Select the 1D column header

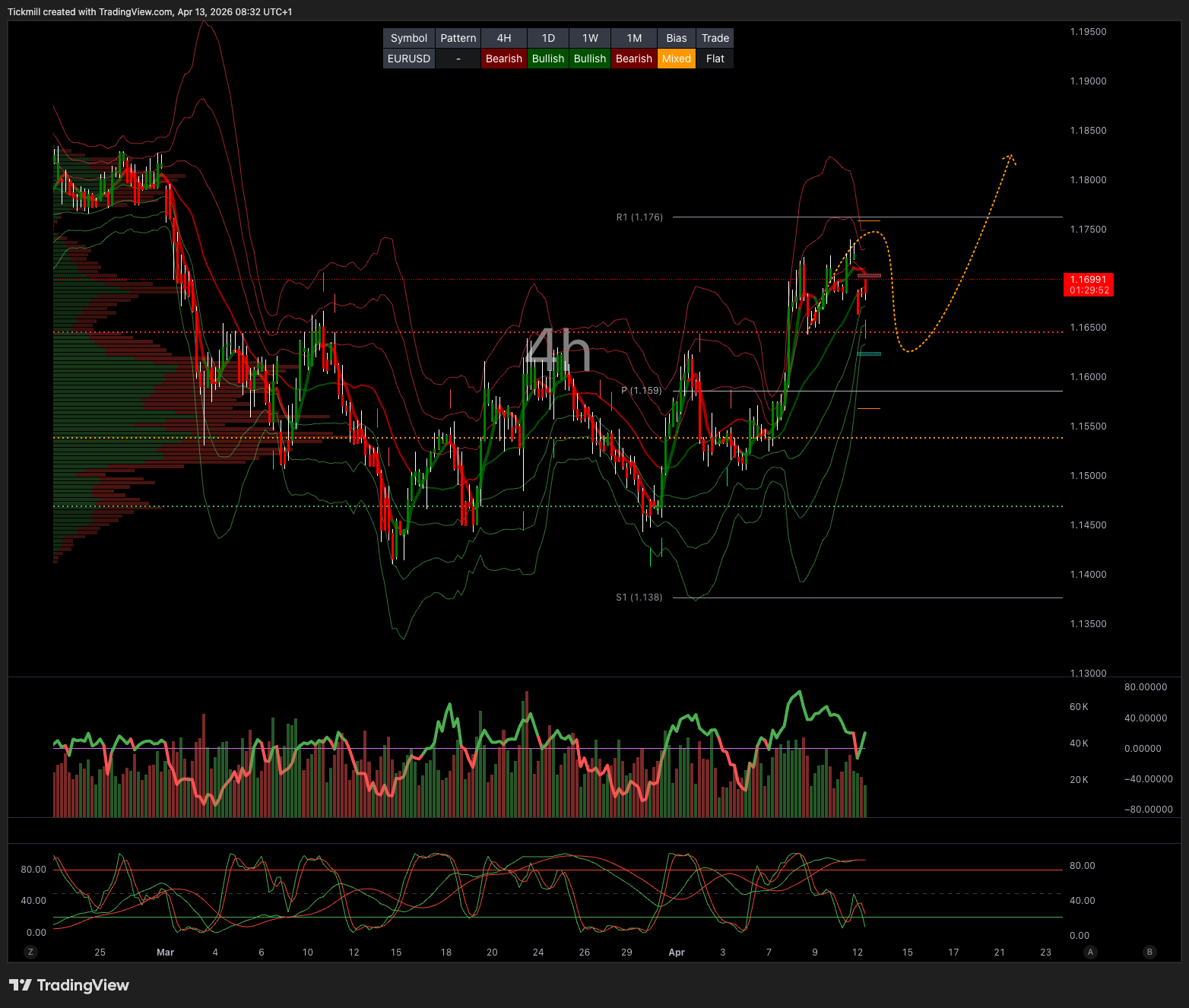[x=547, y=38]
